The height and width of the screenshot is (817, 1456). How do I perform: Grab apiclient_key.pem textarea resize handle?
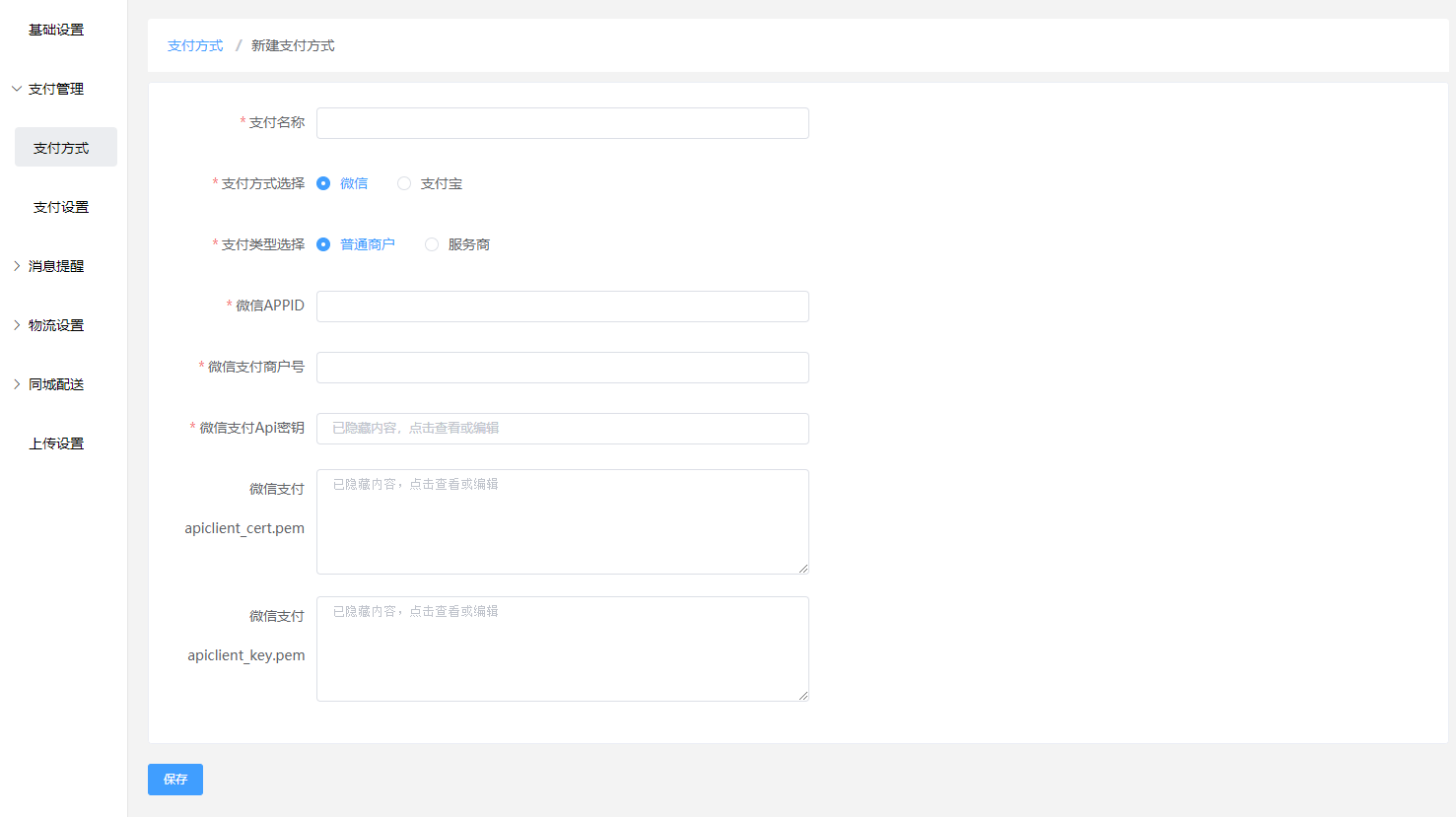point(803,696)
